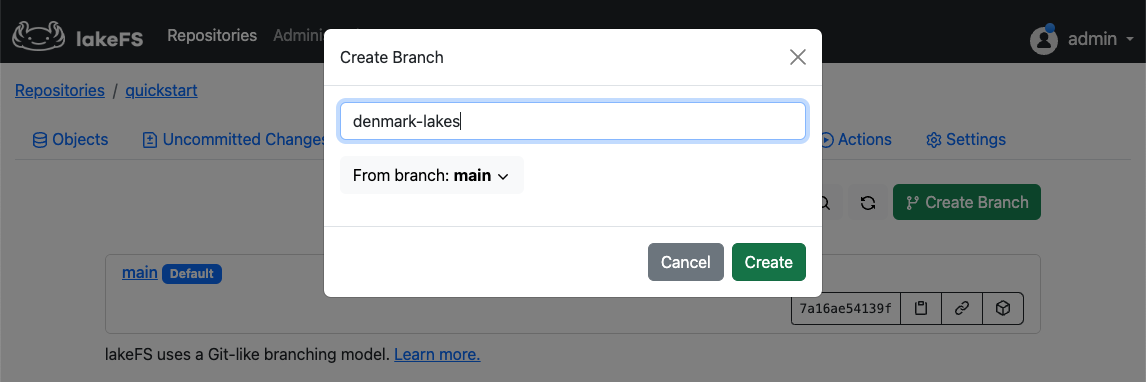The image size is (1146, 382).
Task: Click the cube icon for main branch
Action: 1003,309
